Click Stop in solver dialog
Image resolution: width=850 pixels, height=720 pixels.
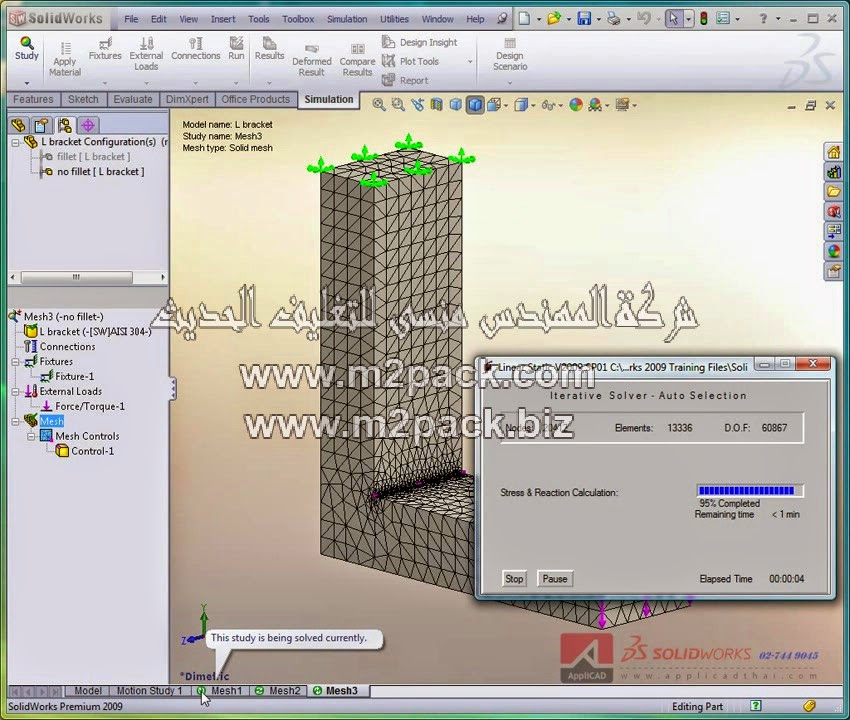click(x=514, y=578)
